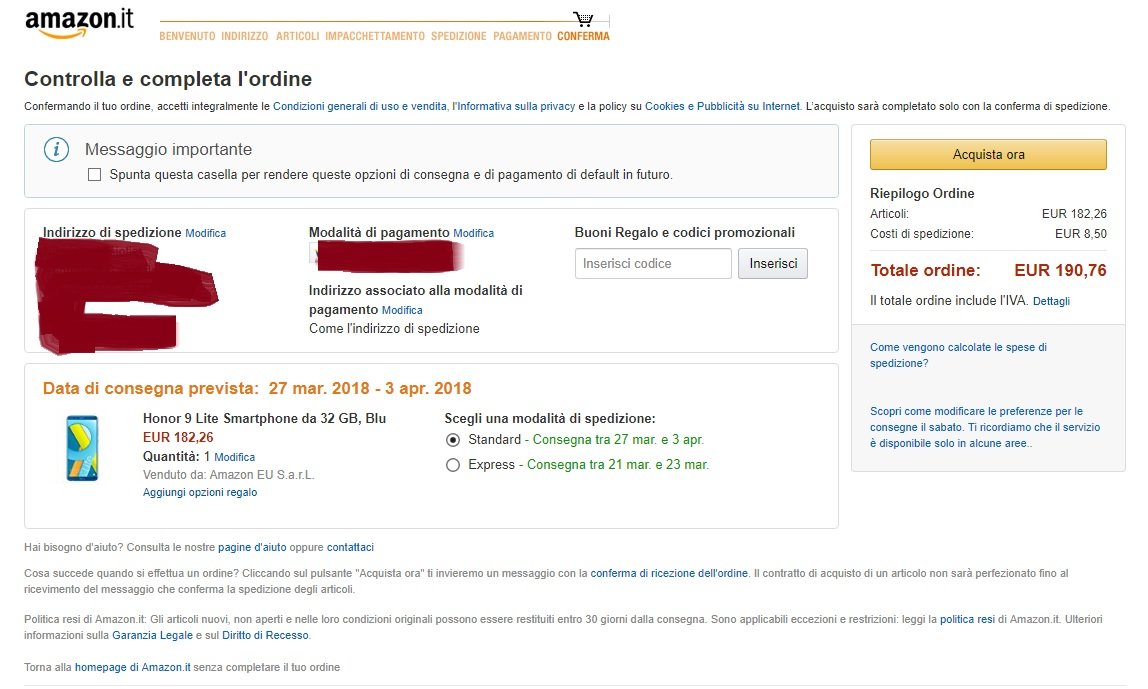The width and height of the screenshot is (1148, 689).
Task: Click the shopping cart progress icon
Action: click(x=584, y=19)
